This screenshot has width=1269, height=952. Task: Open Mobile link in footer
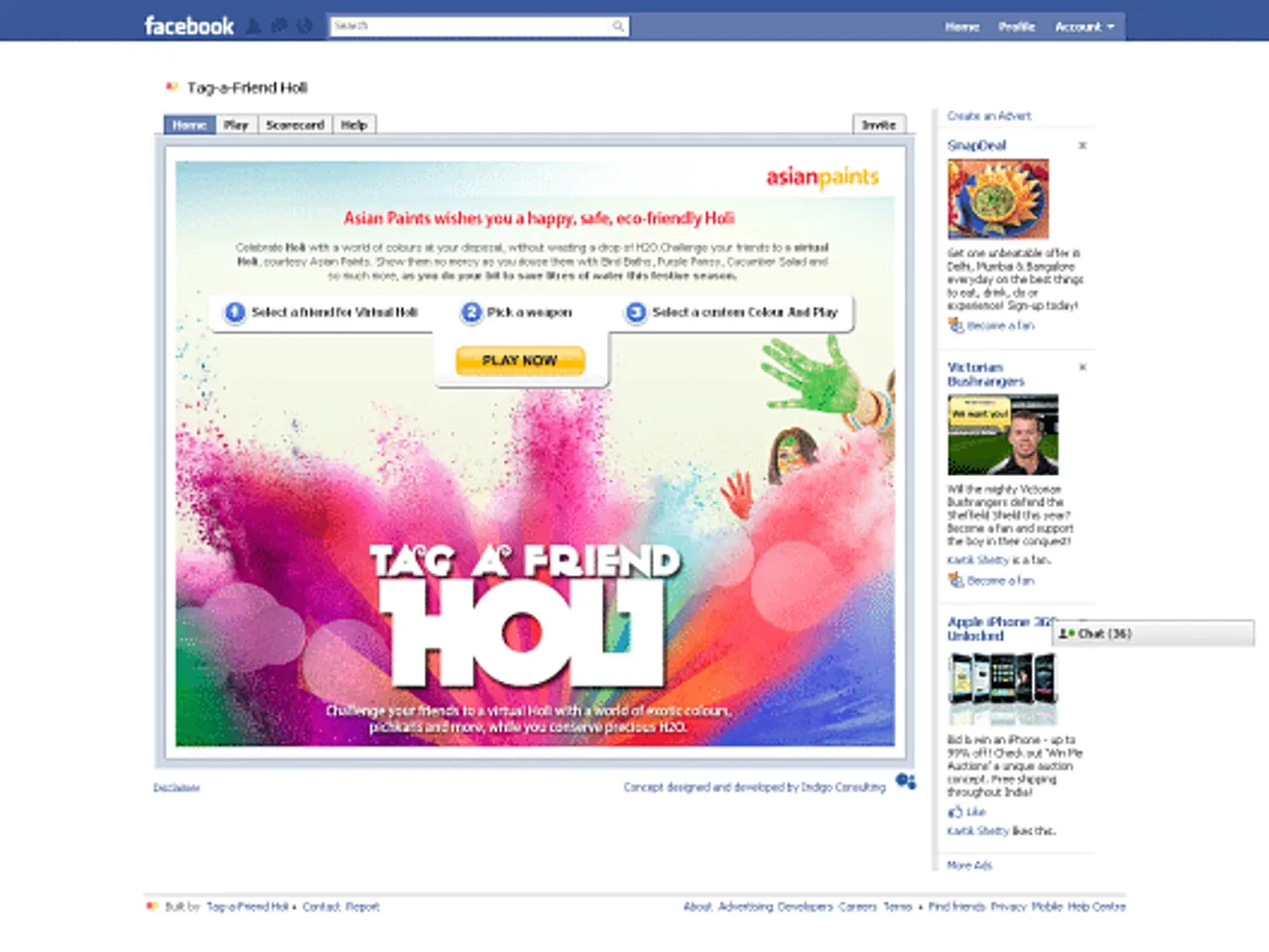click(1047, 906)
